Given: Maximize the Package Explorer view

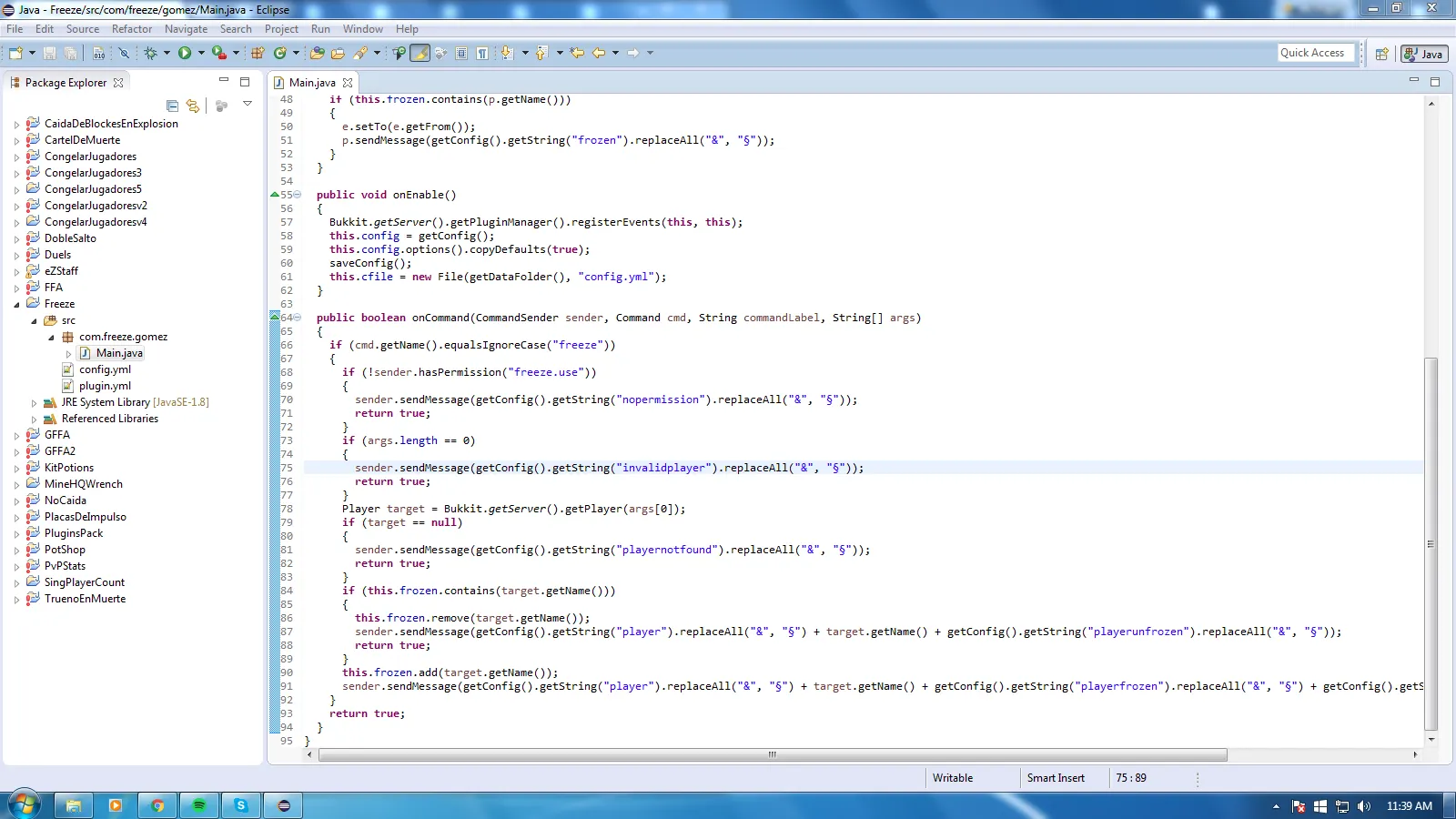Looking at the screenshot, I should click(244, 82).
